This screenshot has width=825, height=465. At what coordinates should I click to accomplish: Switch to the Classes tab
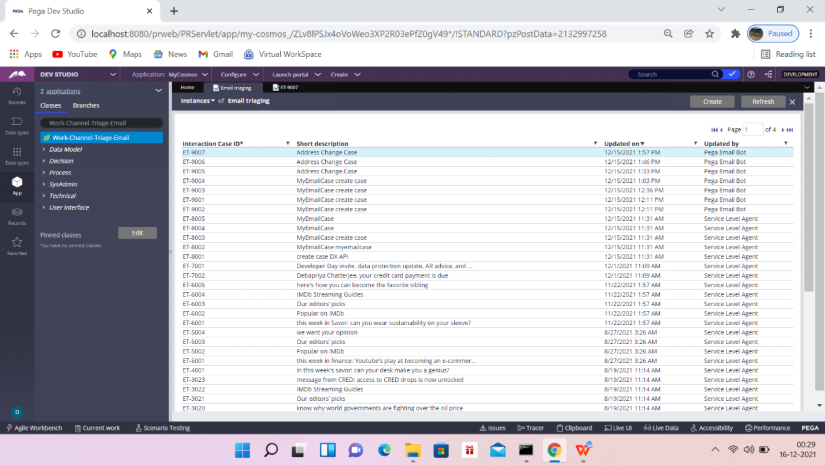pos(51,106)
